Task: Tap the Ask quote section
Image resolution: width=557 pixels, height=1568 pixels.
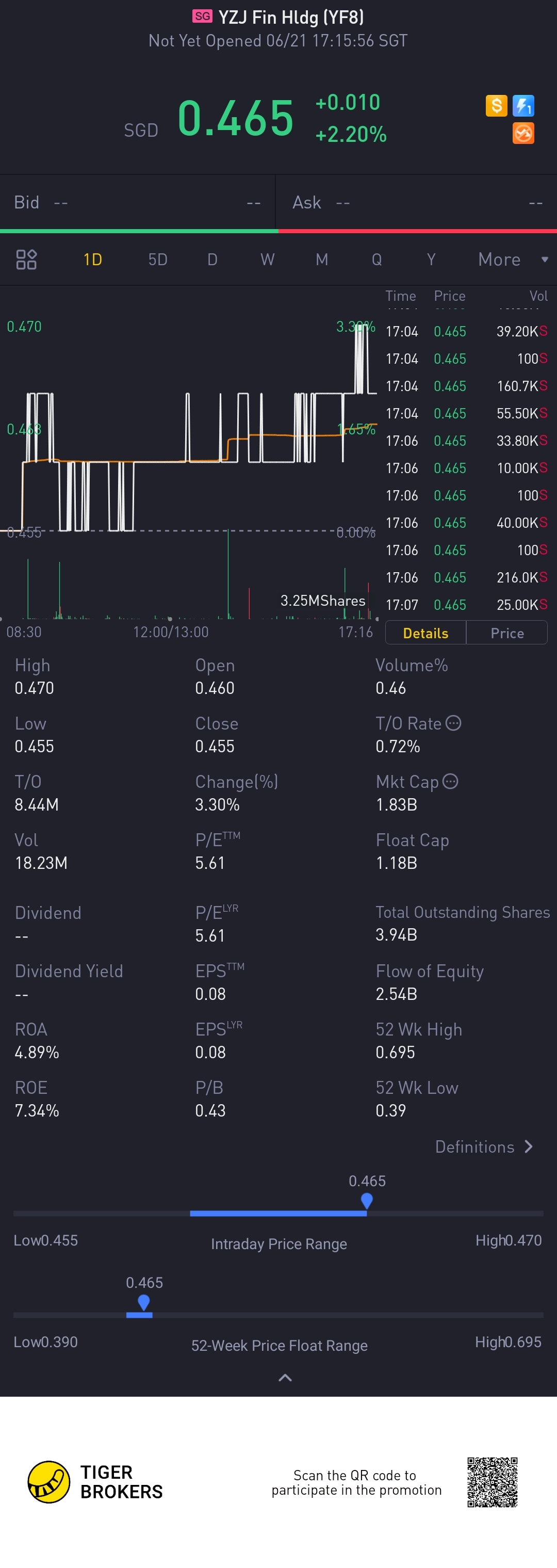Action: [417, 203]
